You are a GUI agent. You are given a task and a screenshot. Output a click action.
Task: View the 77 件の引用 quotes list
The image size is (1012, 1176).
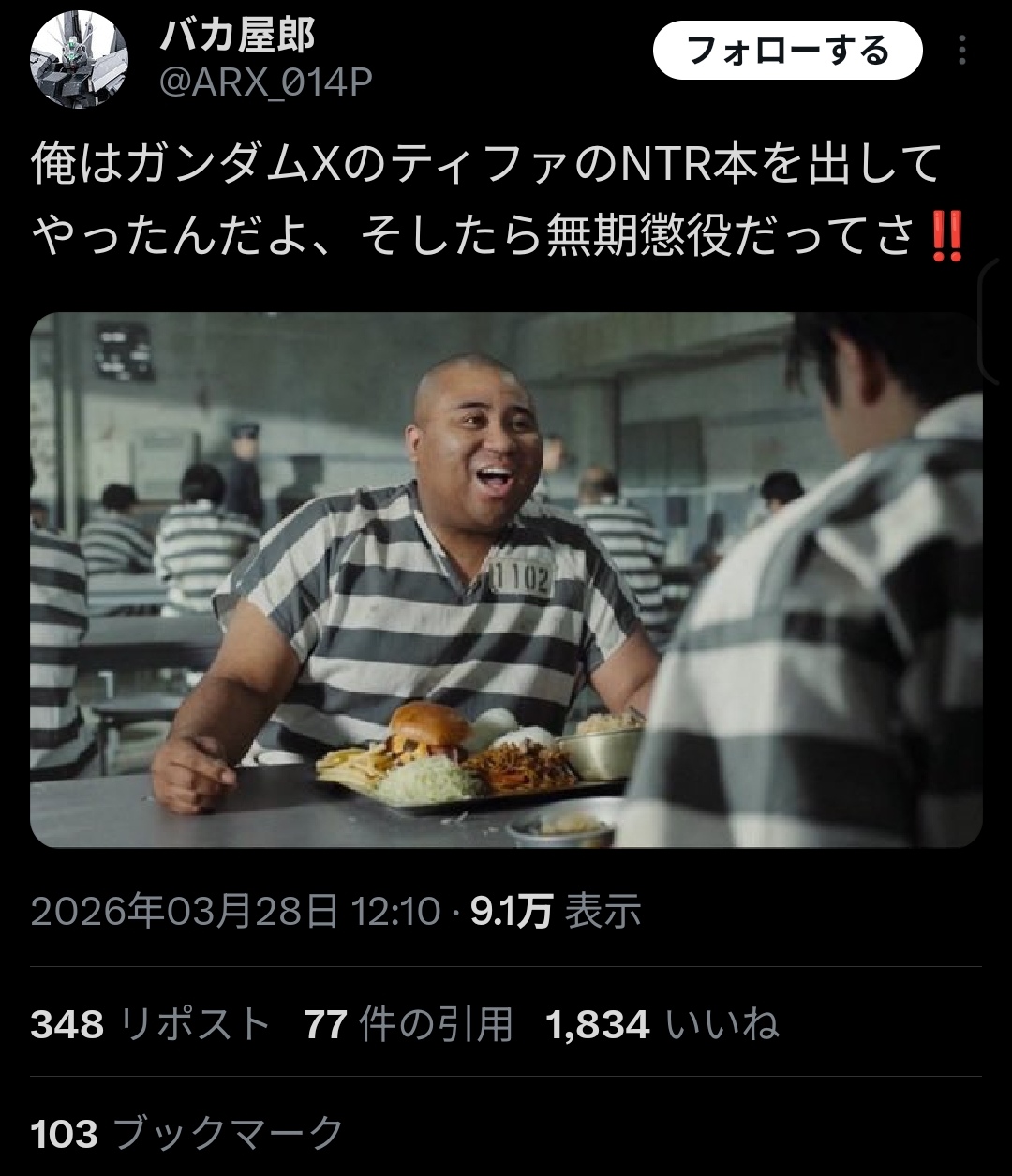coord(409,1024)
